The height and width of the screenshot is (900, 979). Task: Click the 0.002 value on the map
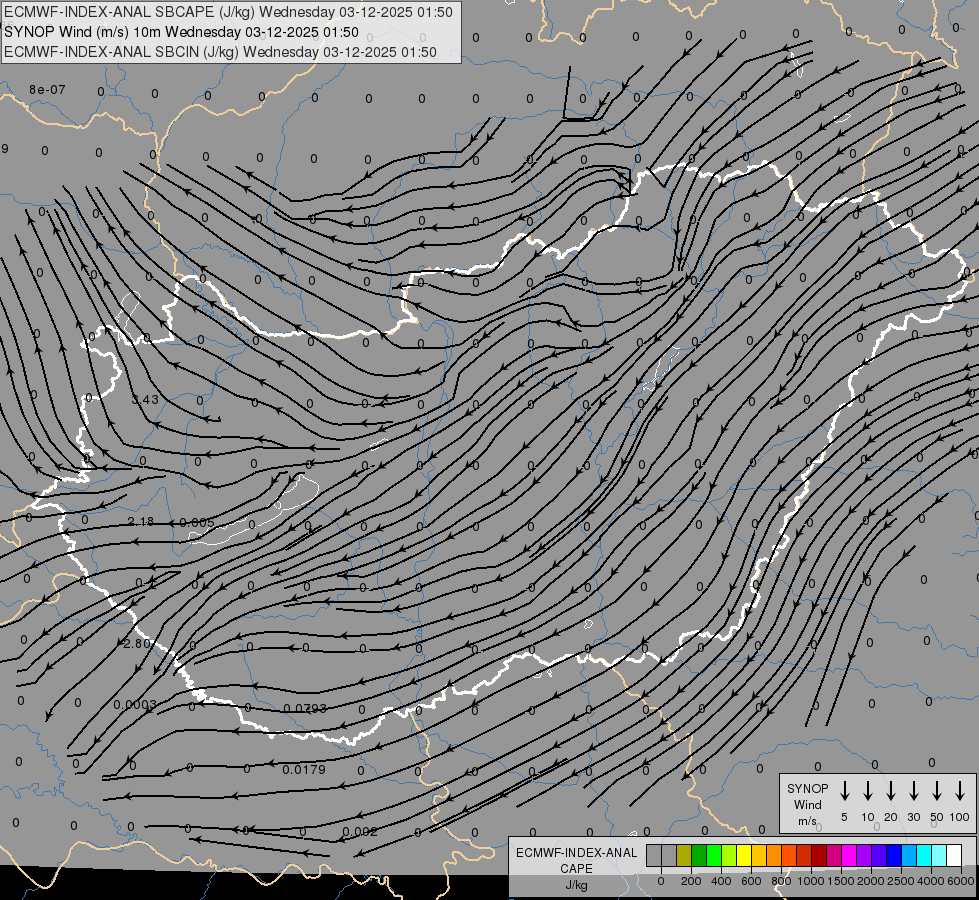click(360, 831)
